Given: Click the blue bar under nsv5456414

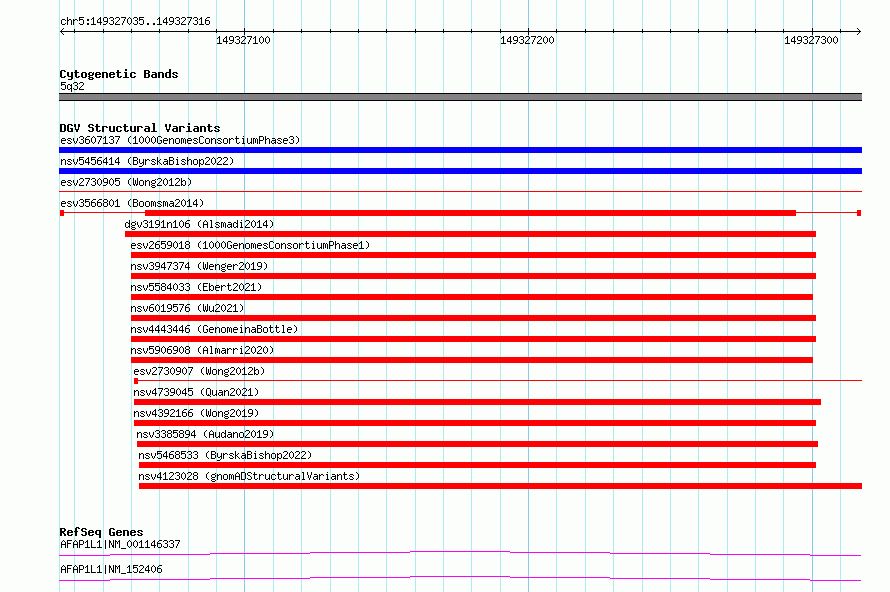Looking at the screenshot, I should [x=460, y=171].
